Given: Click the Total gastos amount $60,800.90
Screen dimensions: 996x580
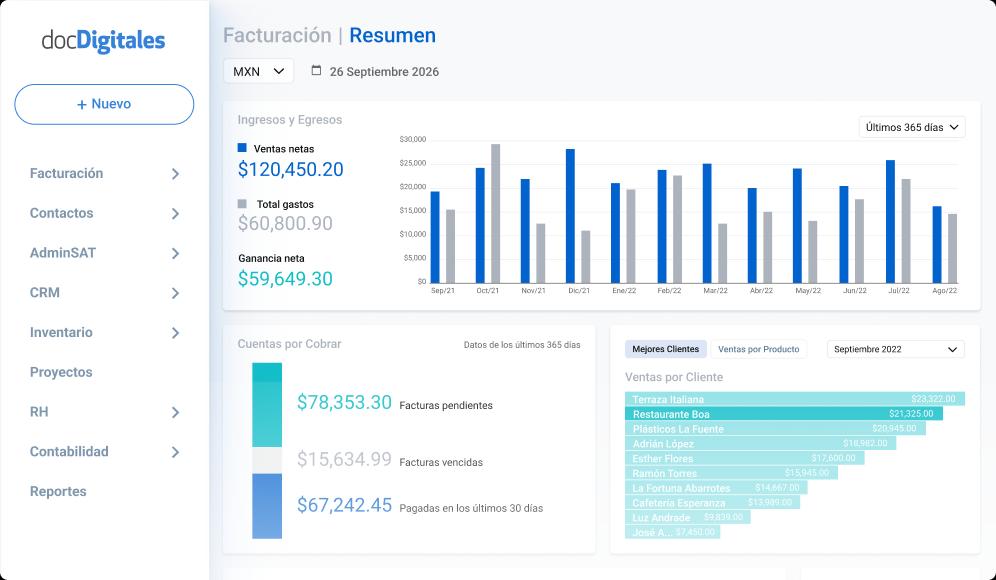Looking at the screenshot, I should [x=285, y=224].
